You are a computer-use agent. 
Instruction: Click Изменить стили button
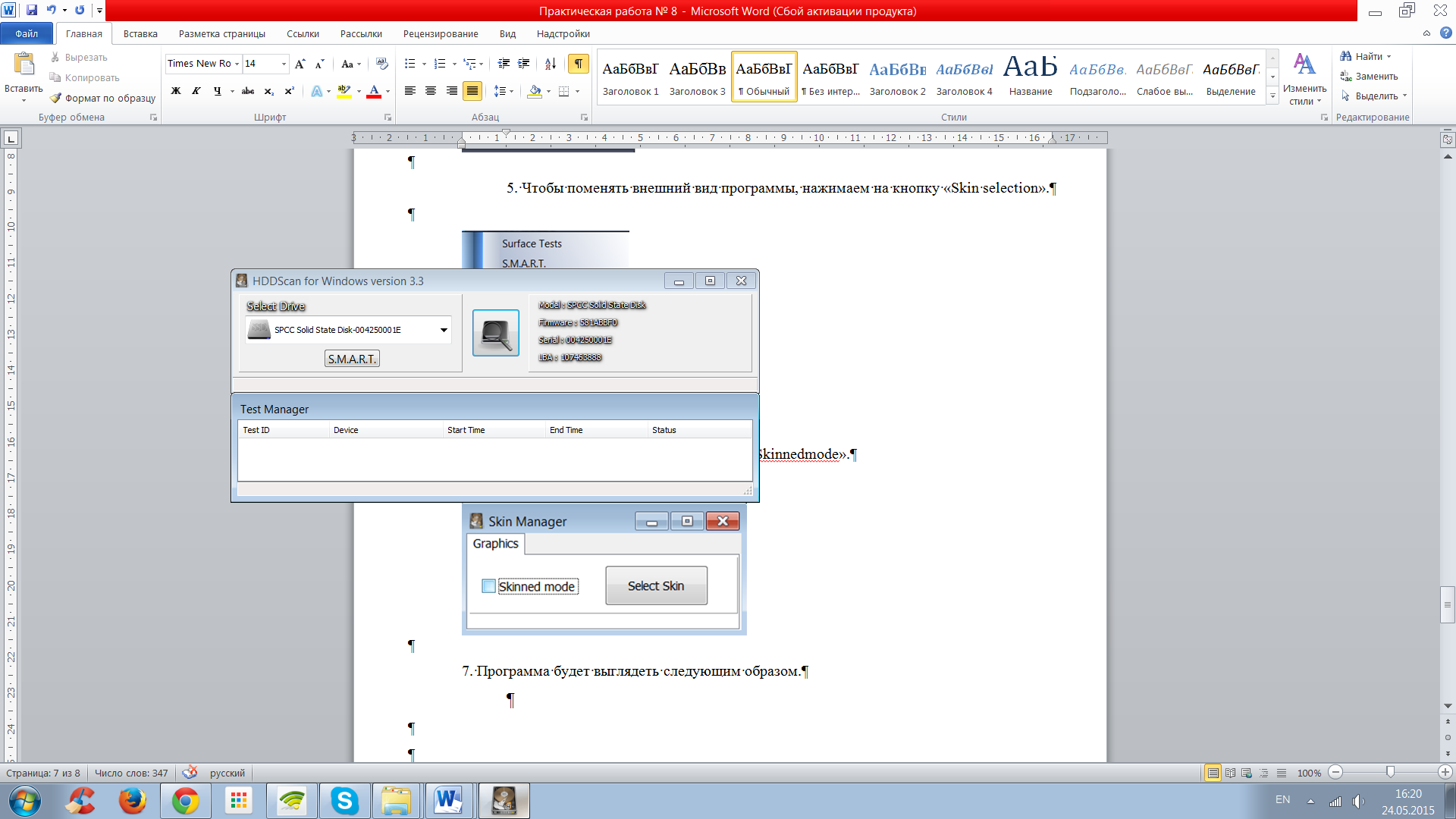[1304, 78]
